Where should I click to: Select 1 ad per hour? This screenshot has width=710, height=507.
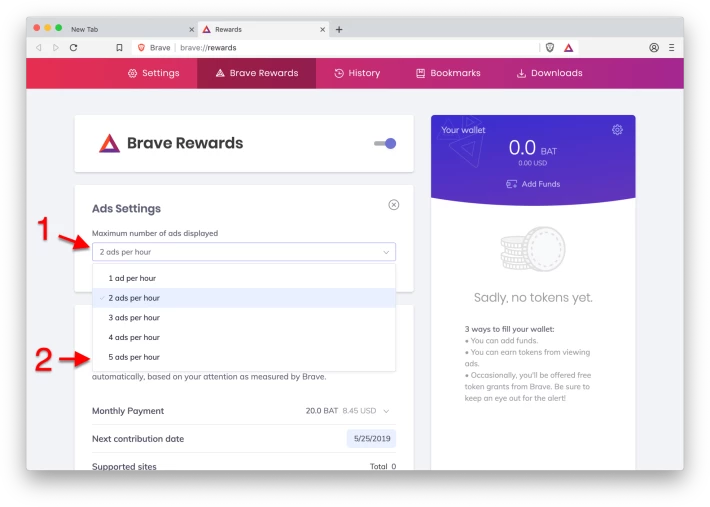(244, 278)
